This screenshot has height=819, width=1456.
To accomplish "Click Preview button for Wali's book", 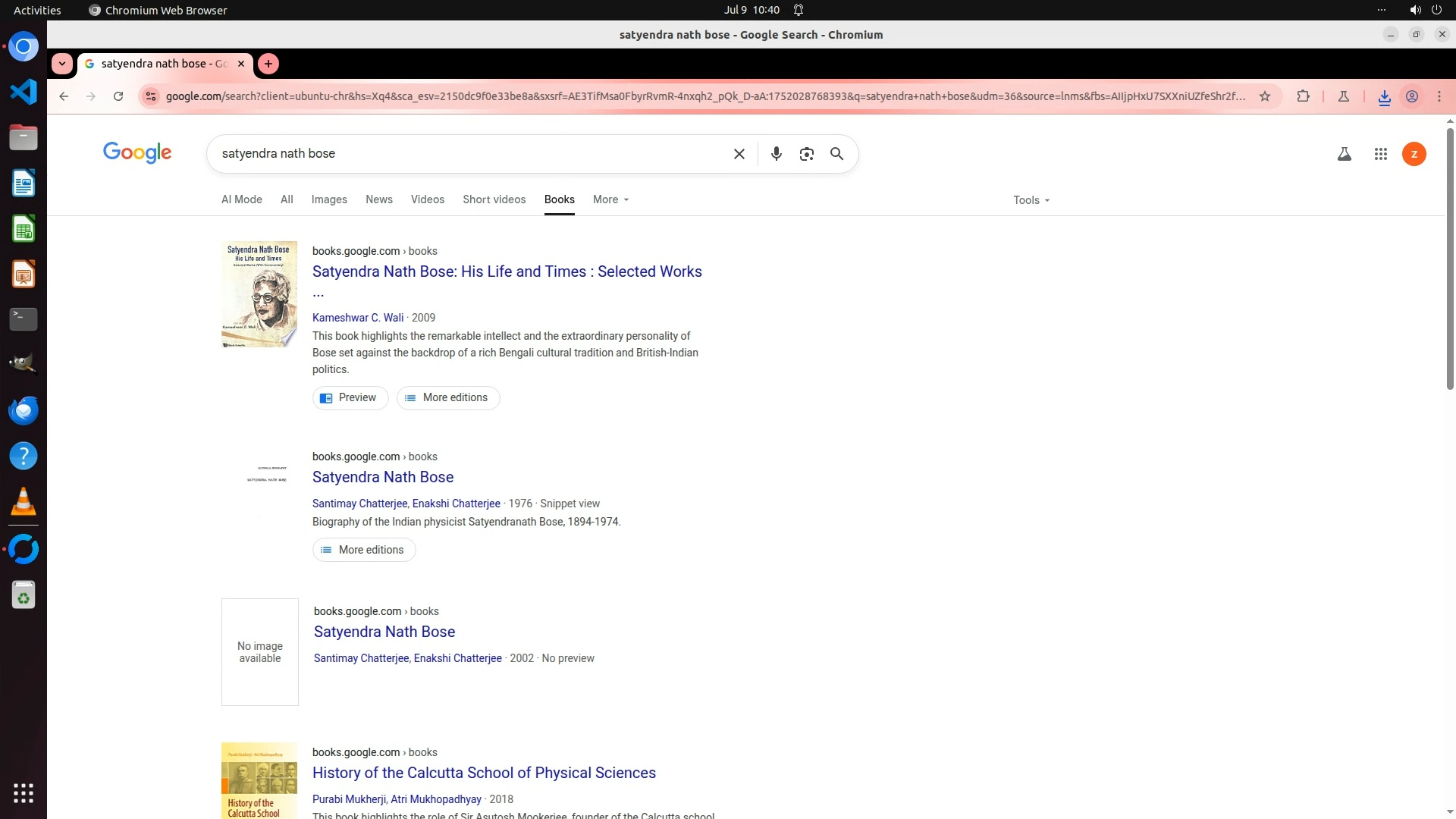I will (x=350, y=397).
